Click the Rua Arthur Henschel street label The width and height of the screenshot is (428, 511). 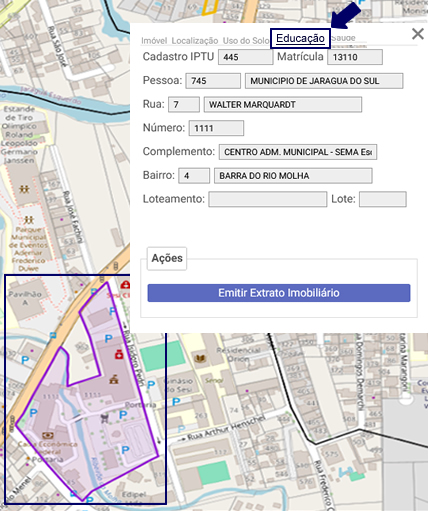tap(227, 427)
